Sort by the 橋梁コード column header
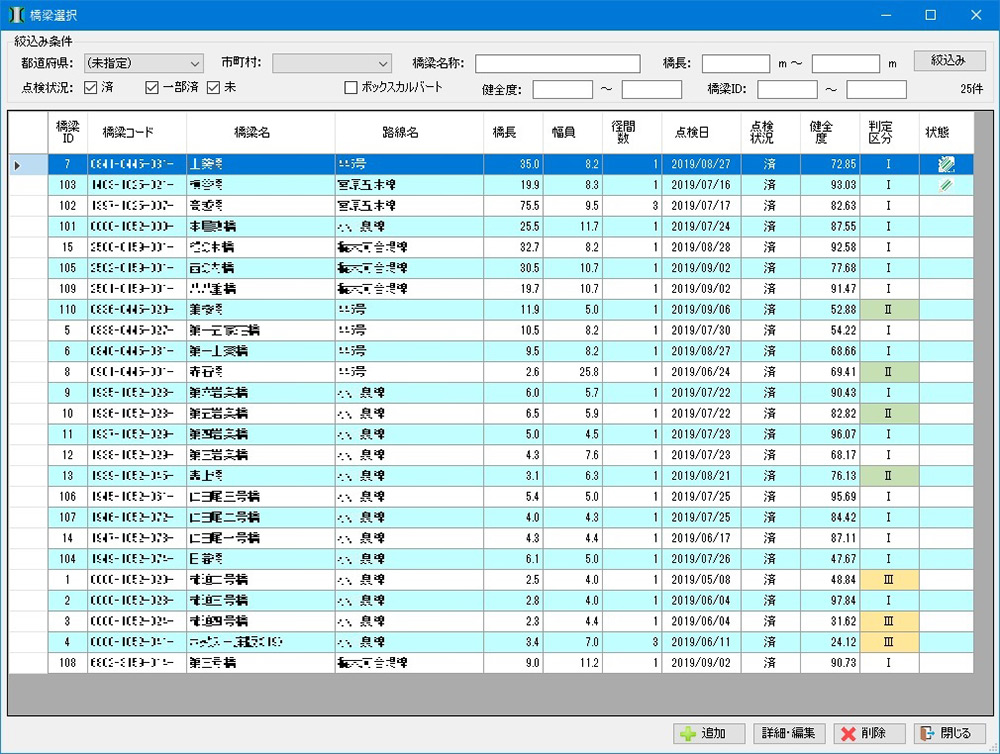Image resolution: width=1000 pixels, height=754 pixels. click(x=136, y=133)
